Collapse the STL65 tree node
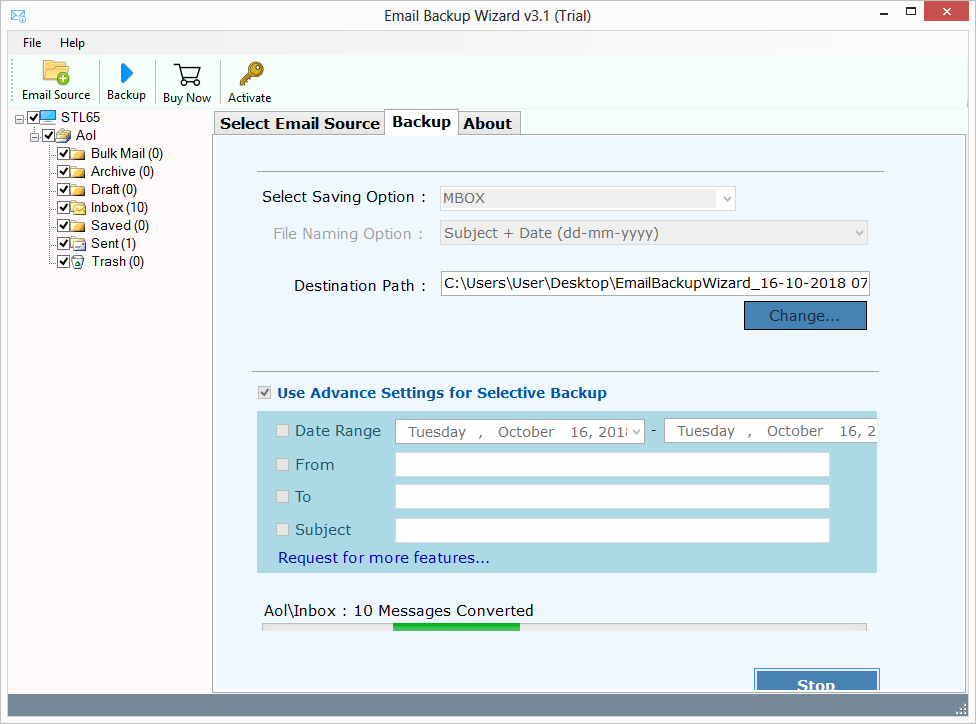The width and height of the screenshot is (976, 724). 19,118
